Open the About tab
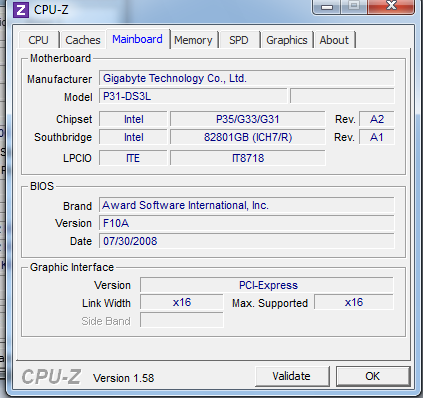The width and height of the screenshot is (423, 398). (334, 40)
